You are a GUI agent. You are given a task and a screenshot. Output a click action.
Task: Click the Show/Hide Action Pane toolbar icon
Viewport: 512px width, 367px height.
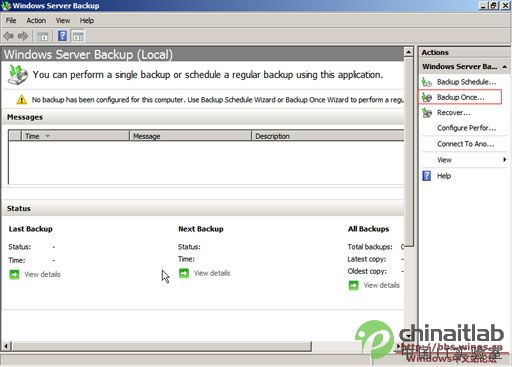pos(78,36)
